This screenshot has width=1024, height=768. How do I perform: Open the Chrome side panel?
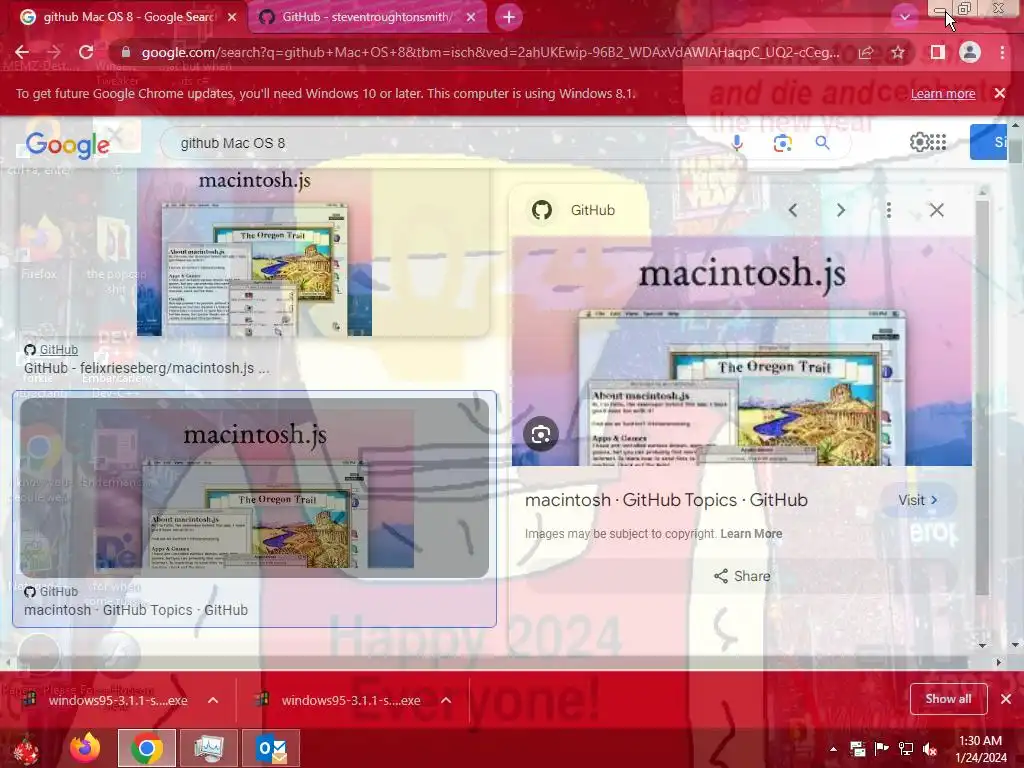point(938,52)
